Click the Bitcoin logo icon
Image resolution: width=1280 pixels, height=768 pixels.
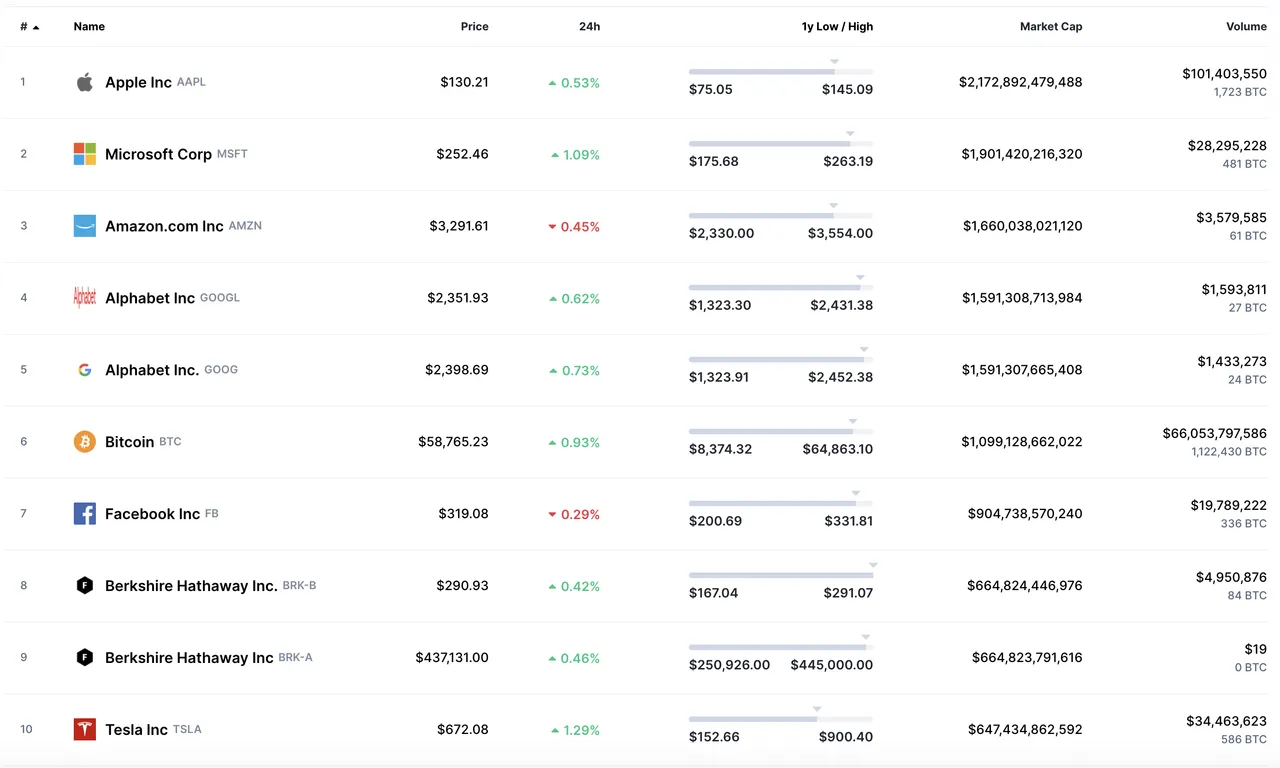click(x=85, y=442)
